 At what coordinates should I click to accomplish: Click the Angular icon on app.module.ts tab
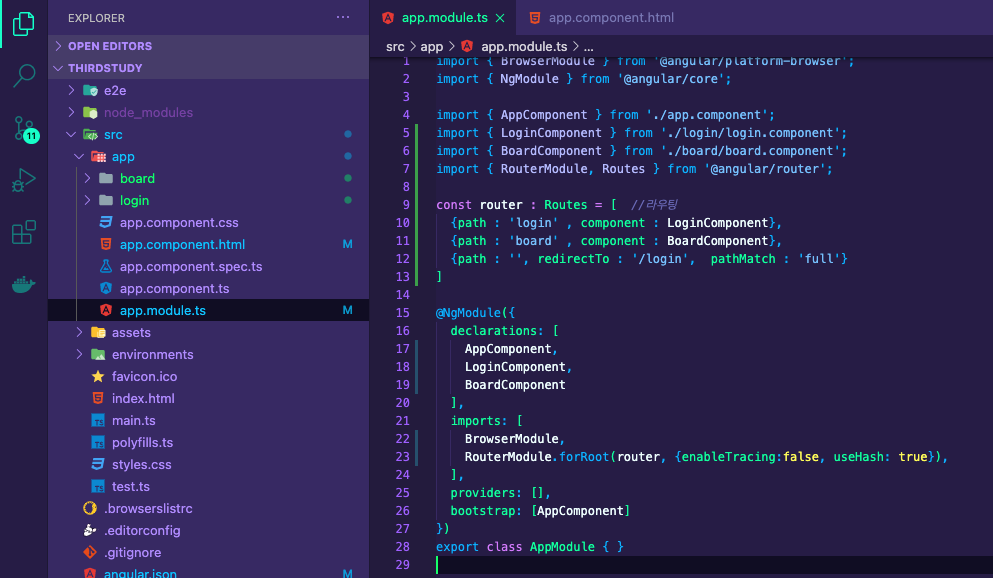[x=388, y=18]
